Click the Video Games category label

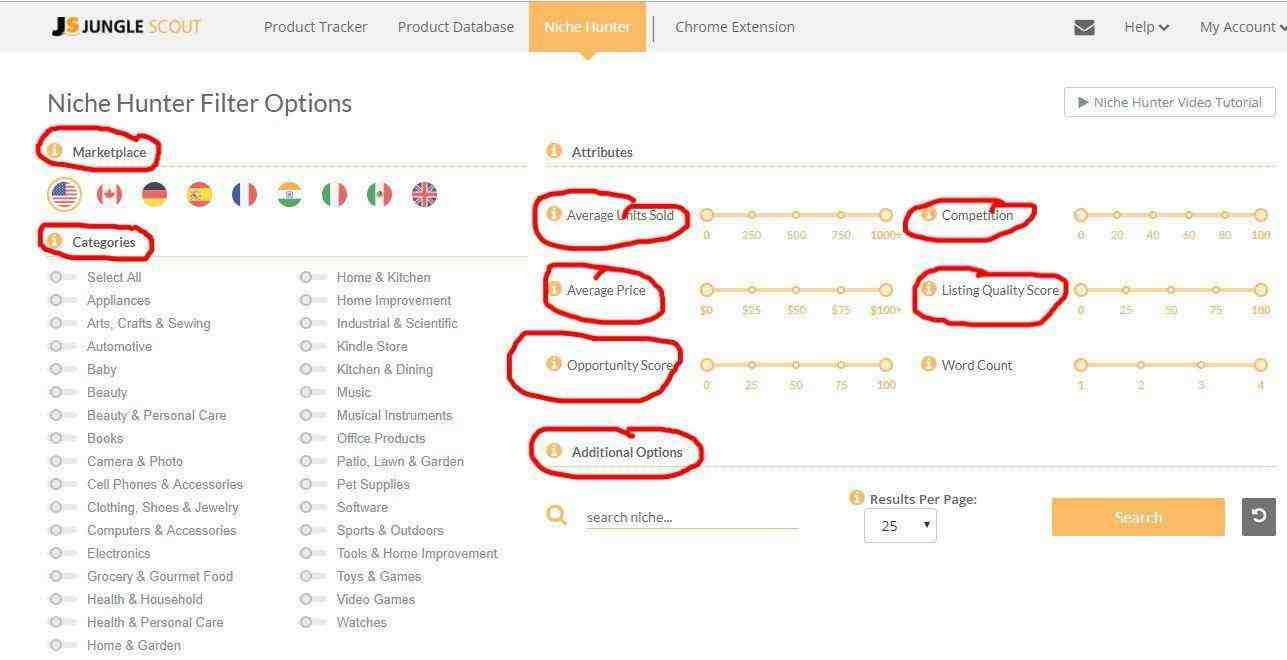click(376, 599)
